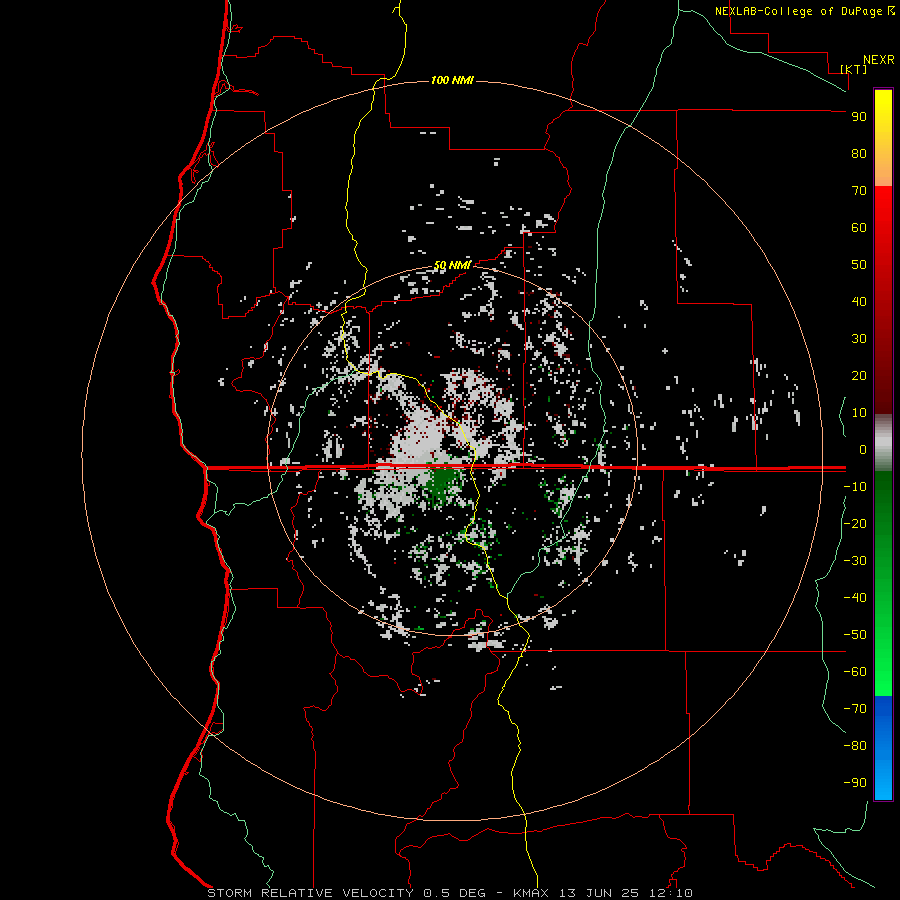Viewport: 900px width, 900px height.
Task: Click the -50 scale value
Action: coord(855,634)
